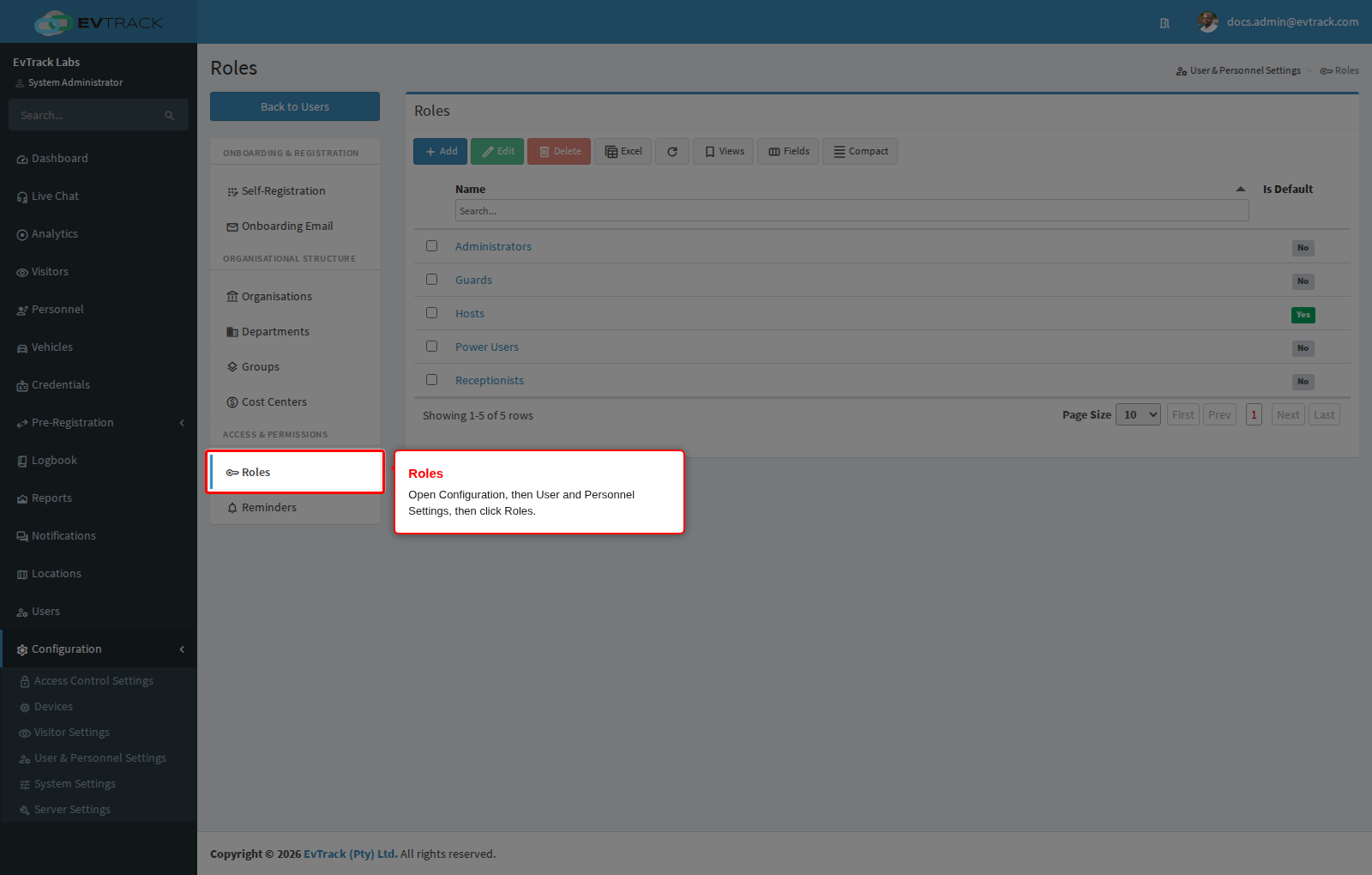Open the Page Size dropdown
This screenshot has height=875, width=1372.
pos(1139,415)
